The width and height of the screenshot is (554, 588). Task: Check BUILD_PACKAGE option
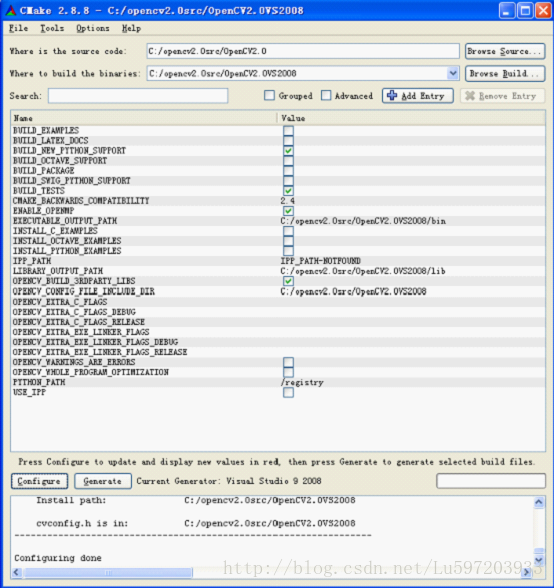click(x=288, y=171)
